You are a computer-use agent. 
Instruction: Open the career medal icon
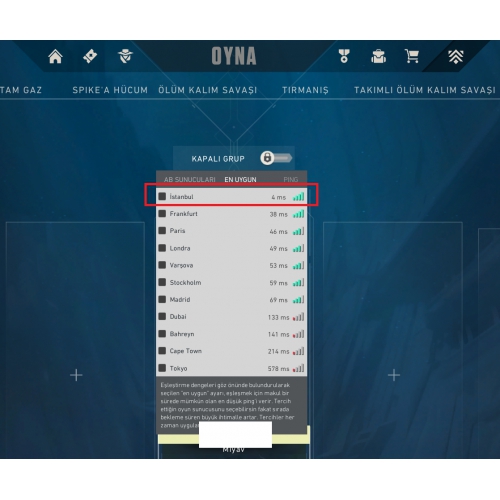(x=344, y=56)
